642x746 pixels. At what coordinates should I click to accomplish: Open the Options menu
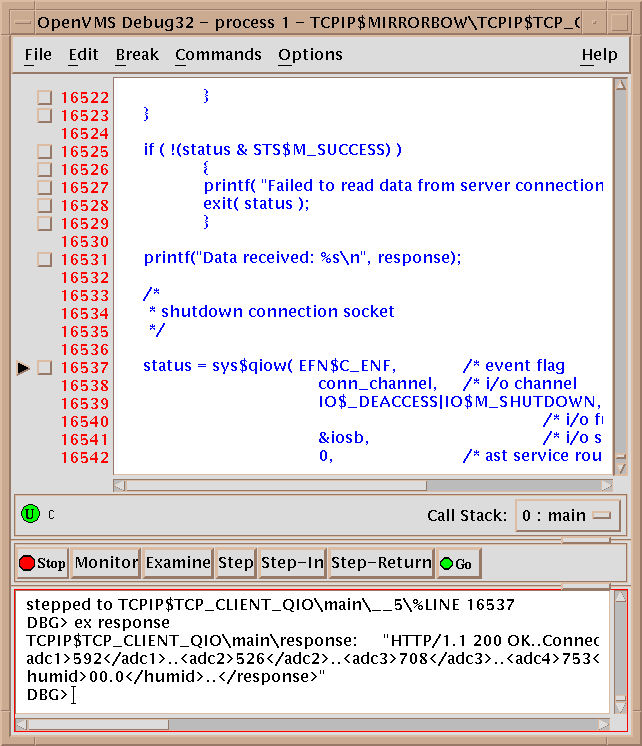(x=310, y=55)
